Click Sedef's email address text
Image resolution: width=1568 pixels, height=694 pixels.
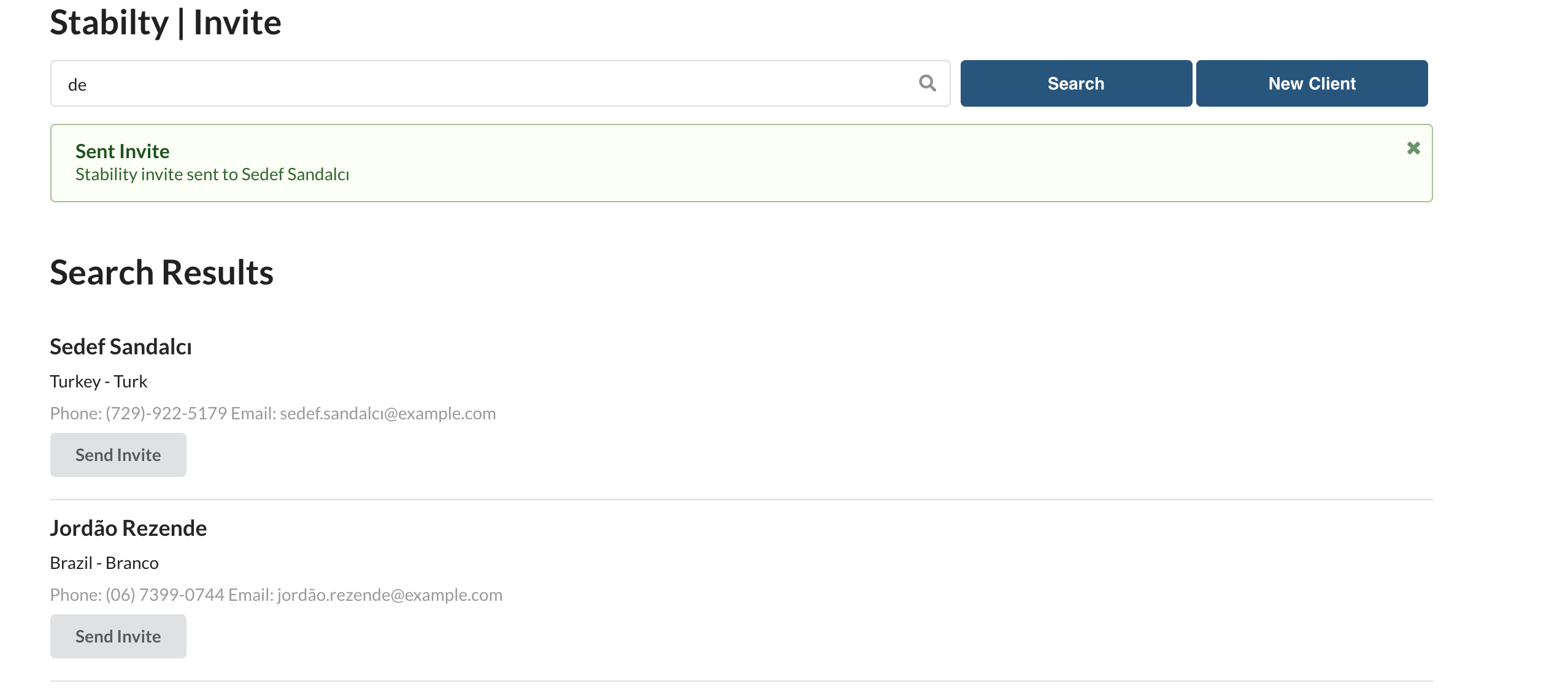pyautogui.click(x=388, y=413)
